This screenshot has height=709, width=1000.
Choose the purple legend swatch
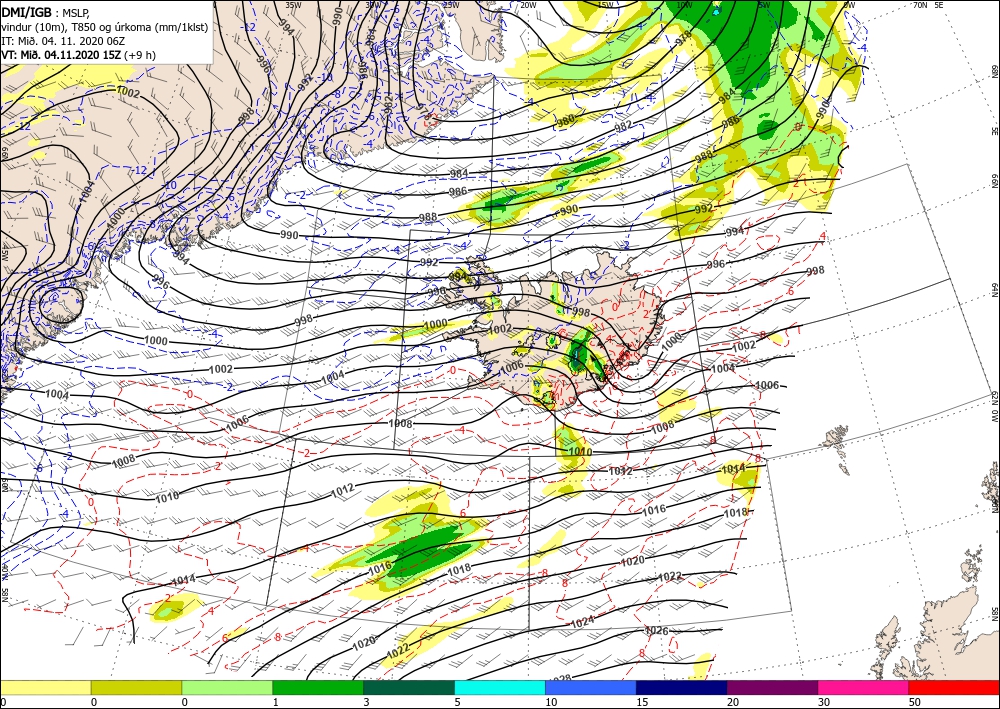[x=772, y=687]
